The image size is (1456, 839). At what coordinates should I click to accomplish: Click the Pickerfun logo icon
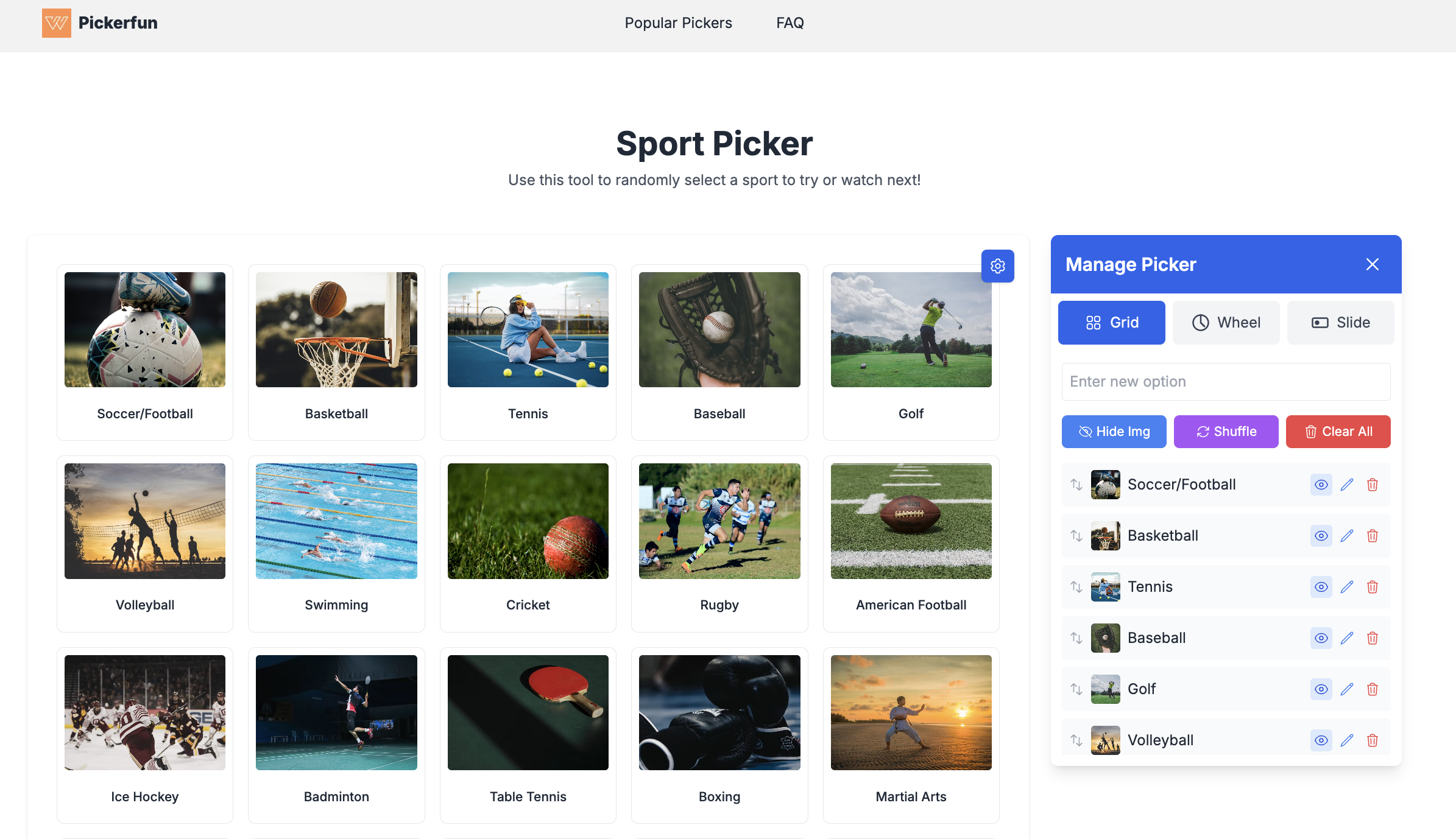tap(56, 23)
